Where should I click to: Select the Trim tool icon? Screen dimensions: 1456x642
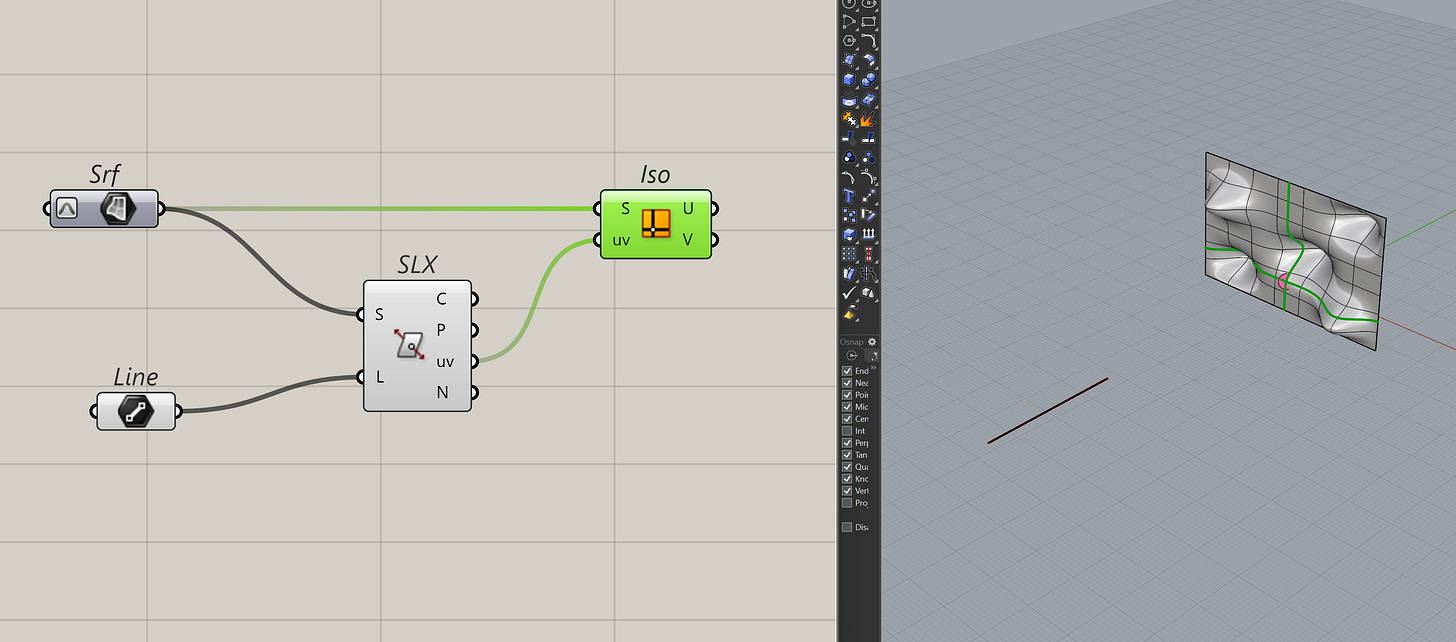tap(848, 138)
